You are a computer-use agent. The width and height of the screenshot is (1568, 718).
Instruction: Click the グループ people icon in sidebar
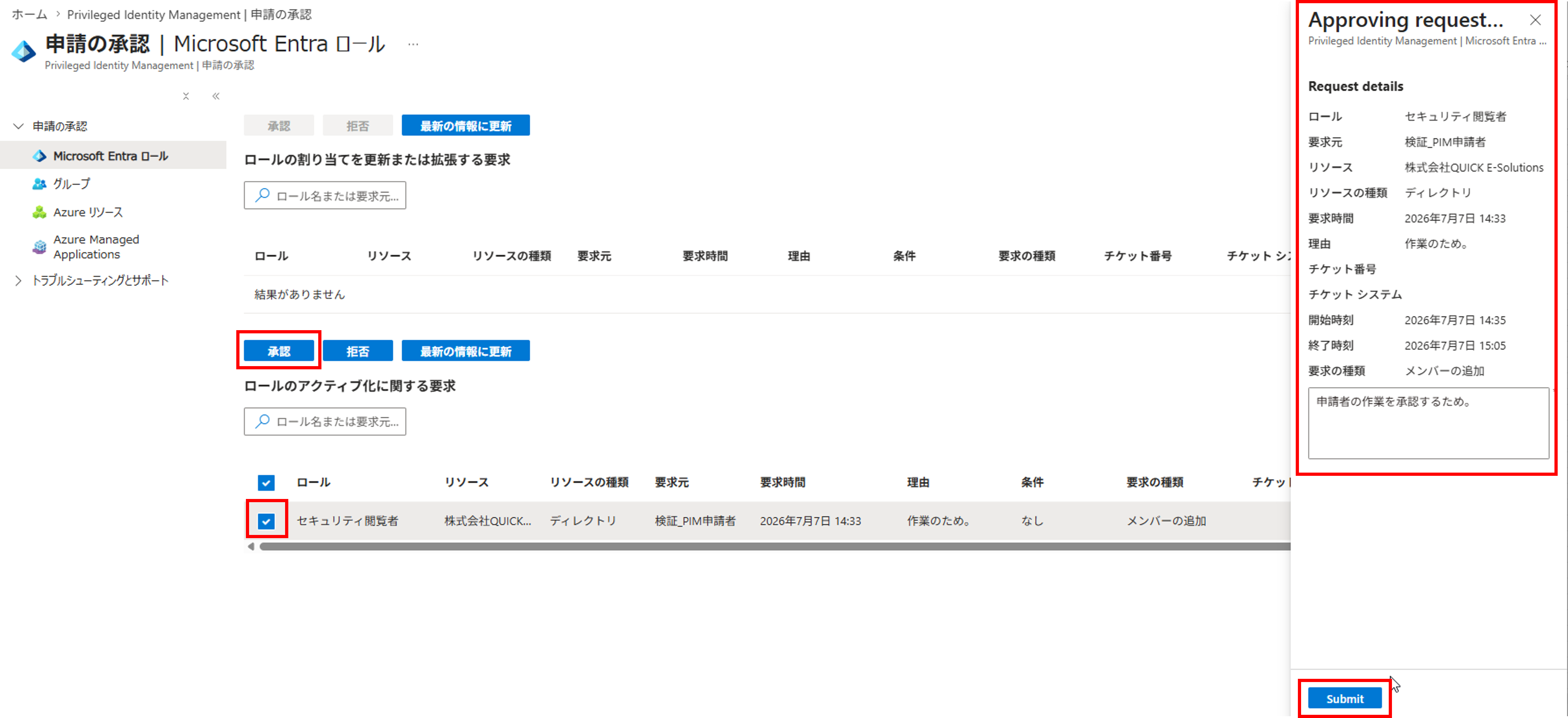pos(40,184)
